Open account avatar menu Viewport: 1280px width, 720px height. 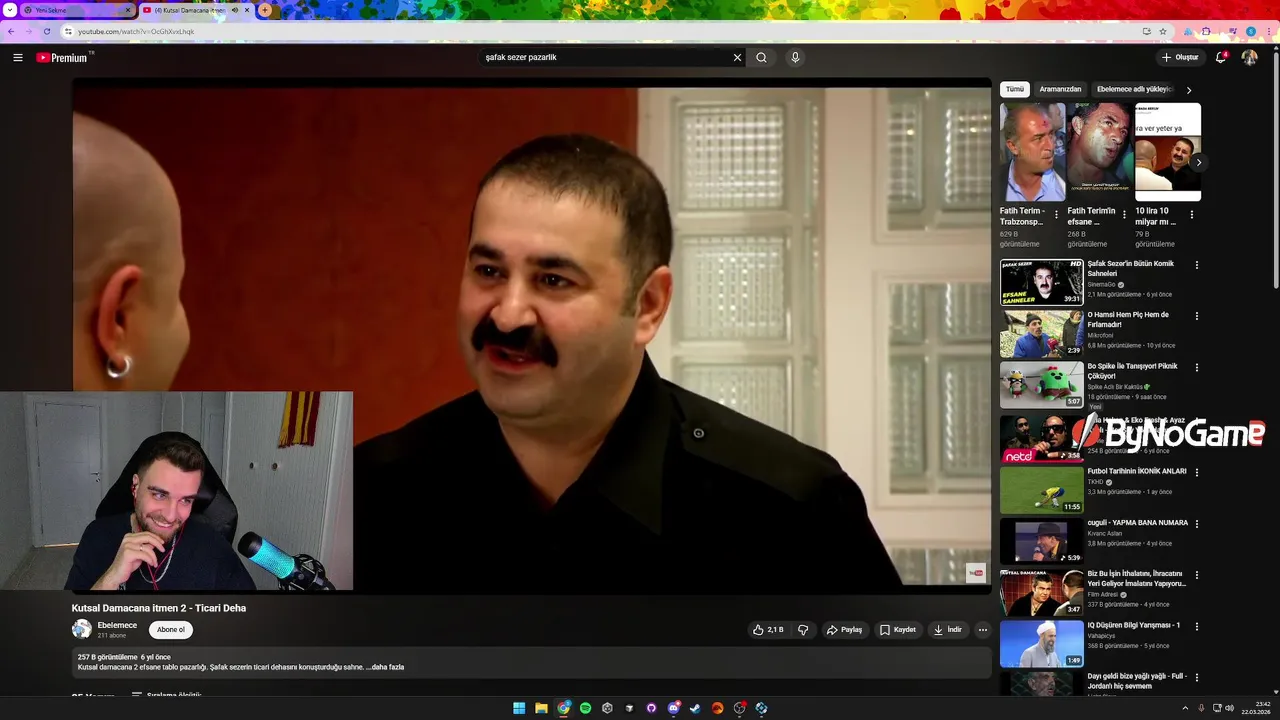tap(1249, 57)
